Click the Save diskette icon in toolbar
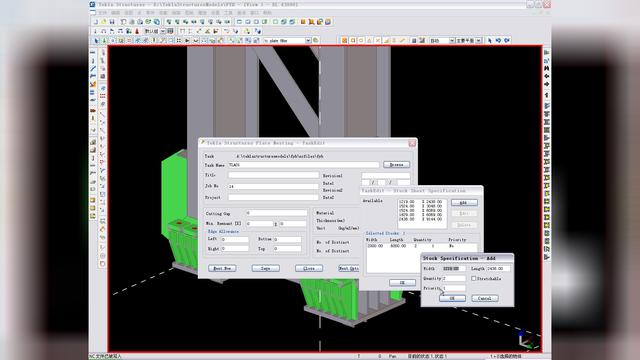Viewport: 640px width, 360px height. [x=112, y=22]
